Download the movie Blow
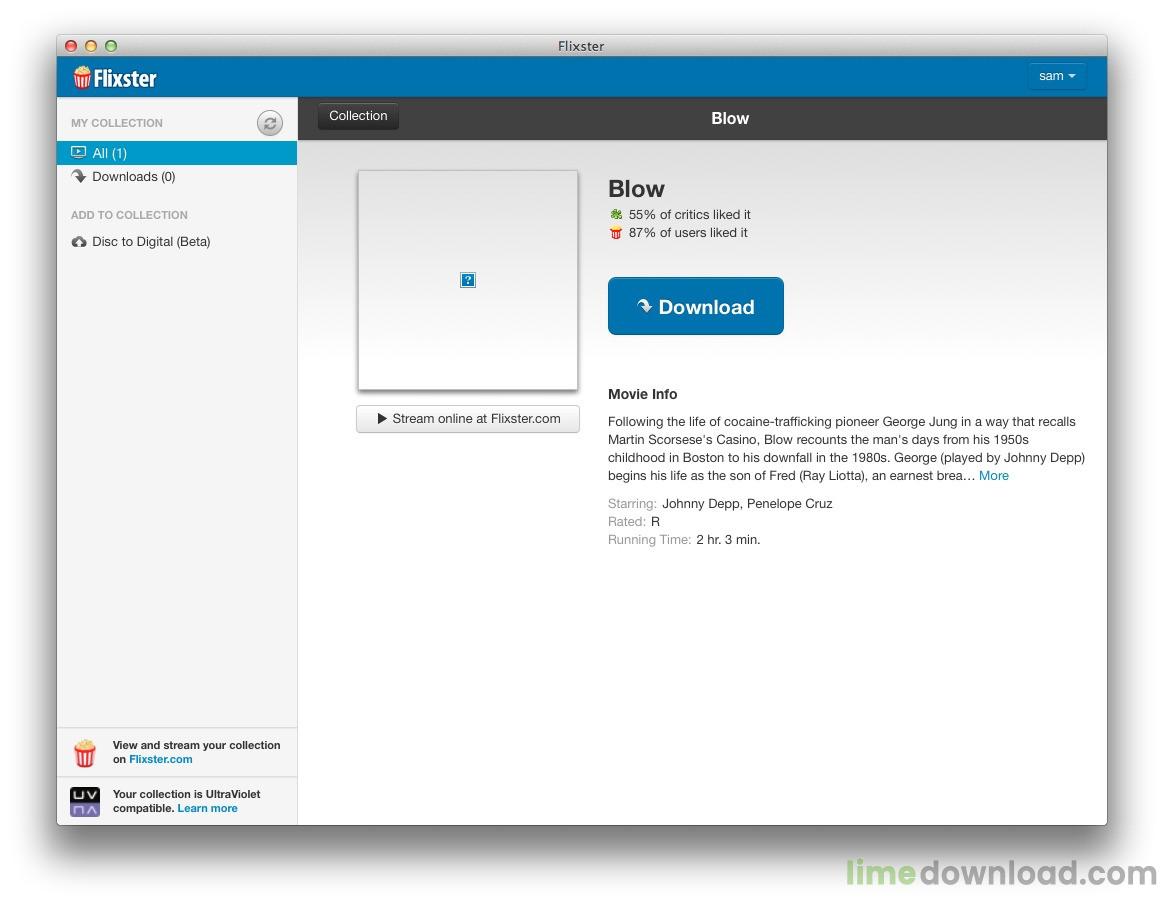Viewport: 1164px width, 904px height. point(696,306)
